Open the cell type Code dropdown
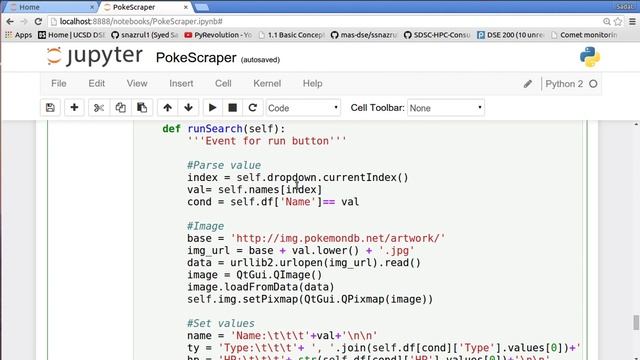Screen dimensions: 640x360 [303, 108]
